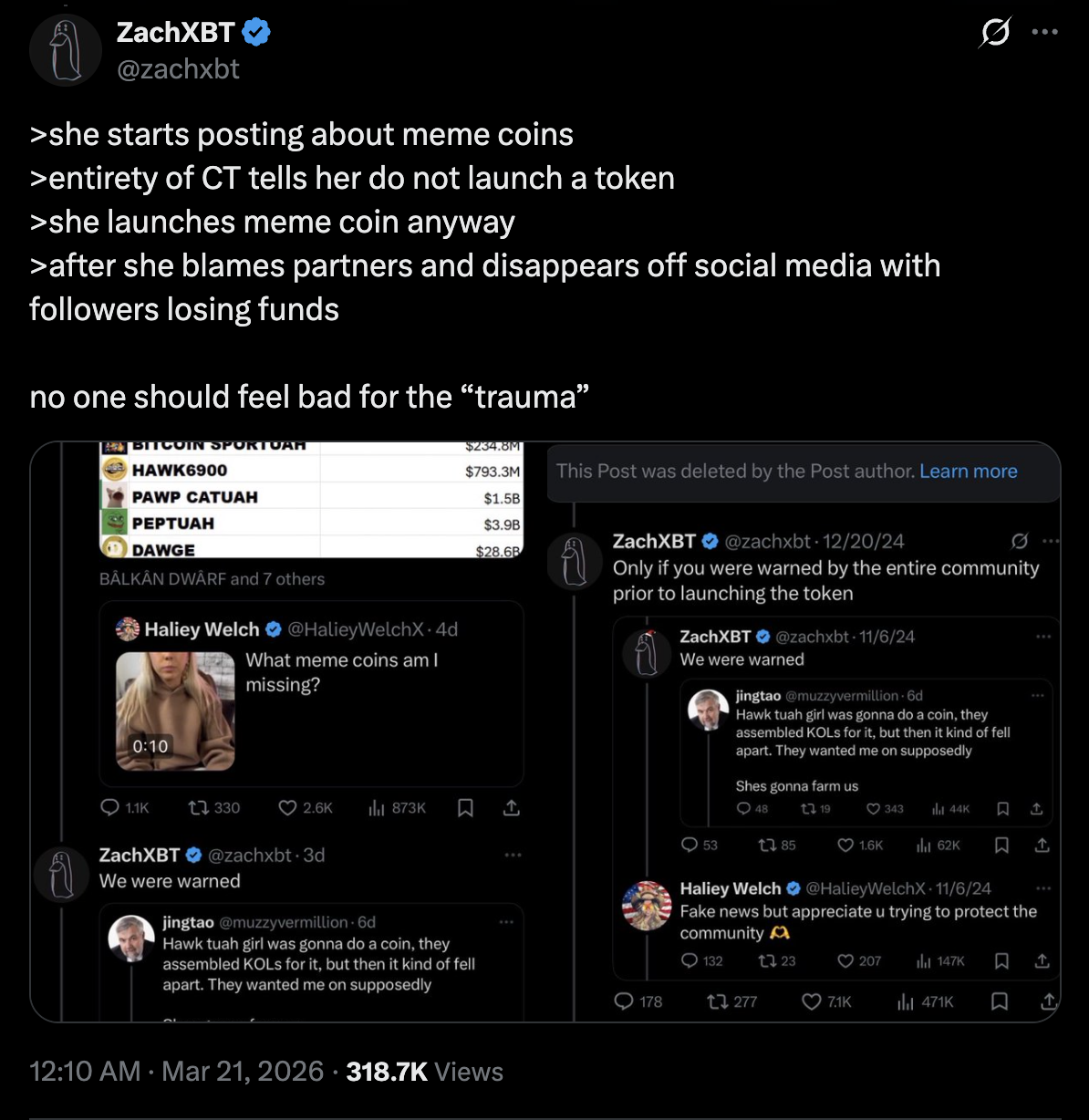Click the reply icon on the 'We were warned' post
Image resolution: width=1089 pixels, height=1120 pixels.
(690, 845)
